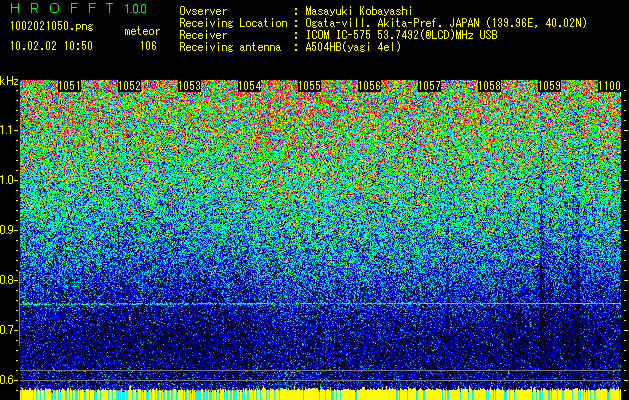Click the meteor count value 106
This screenshot has width=629, height=400.
(x=148, y=46)
